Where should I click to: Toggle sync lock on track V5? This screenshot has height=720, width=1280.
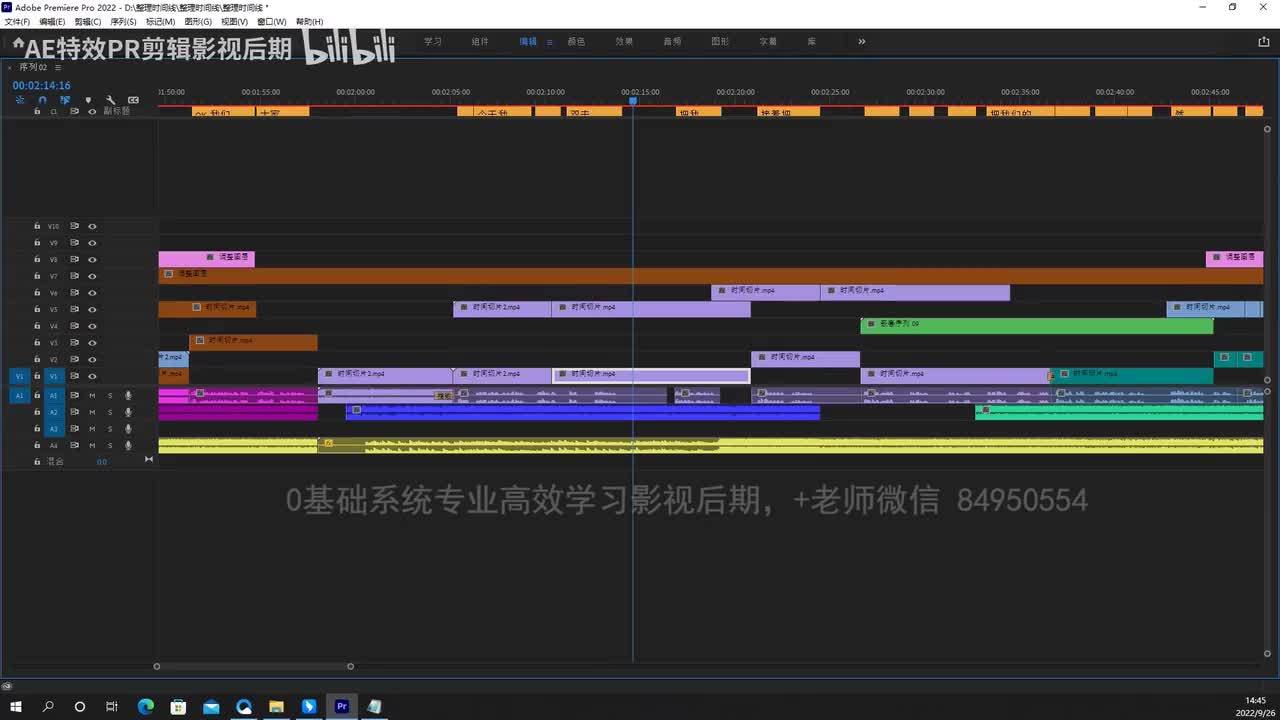click(74, 309)
